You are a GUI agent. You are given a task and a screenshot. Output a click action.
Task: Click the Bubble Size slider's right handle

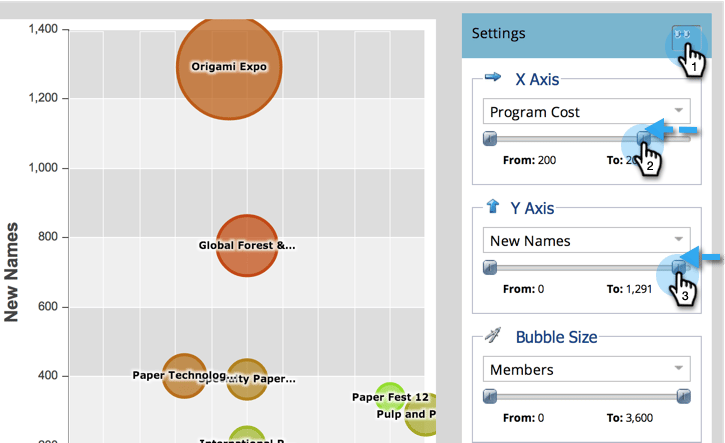pyautogui.click(x=683, y=396)
